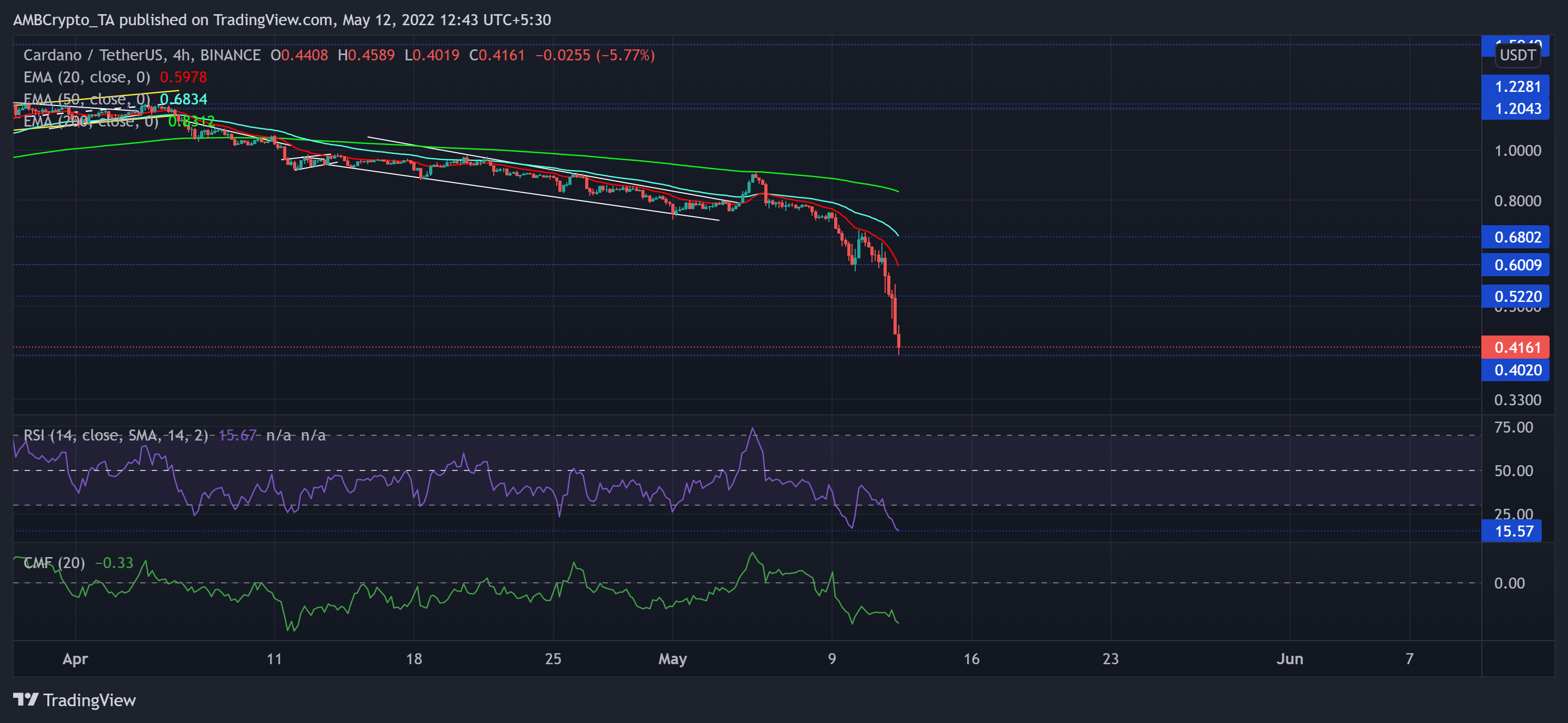Click the 23 date on time axis
The width and height of the screenshot is (1568, 723).
[1111, 659]
